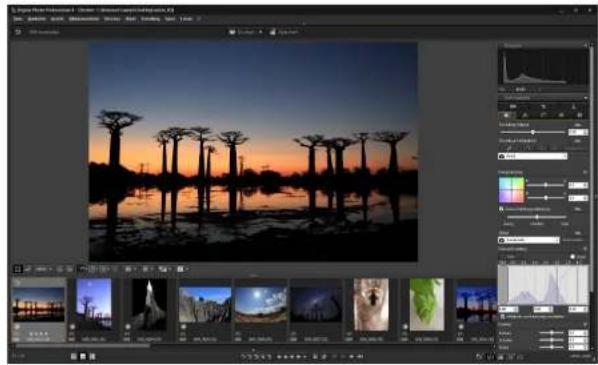This screenshot has height=365, width=598.
Task: Click third thumbnail-layout icon at bottom left
Action: [92, 357]
